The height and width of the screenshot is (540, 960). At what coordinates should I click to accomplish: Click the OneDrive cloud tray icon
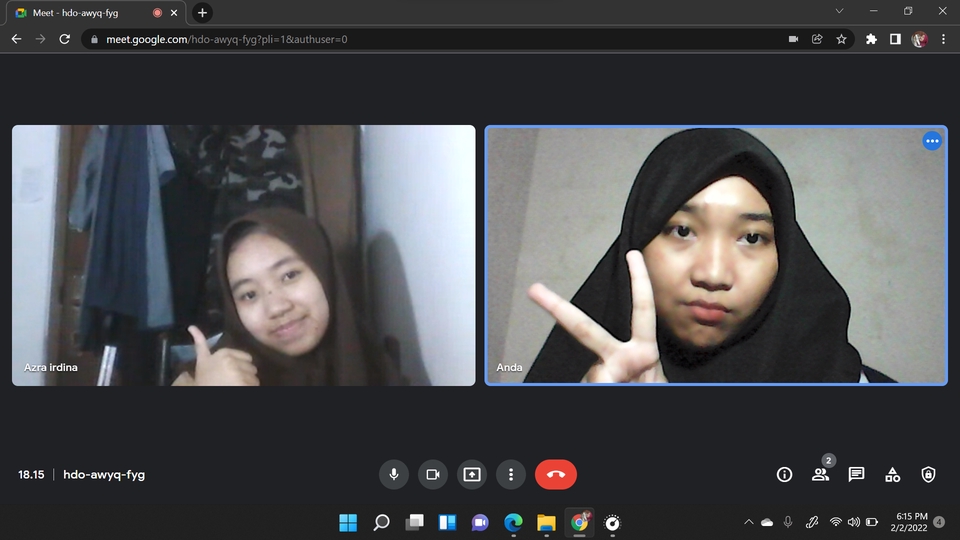point(767,522)
